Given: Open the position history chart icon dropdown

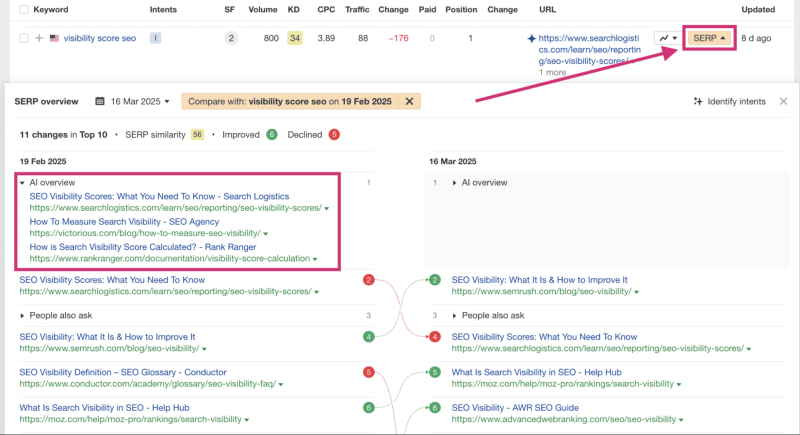Looking at the screenshot, I should coord(667,38).
